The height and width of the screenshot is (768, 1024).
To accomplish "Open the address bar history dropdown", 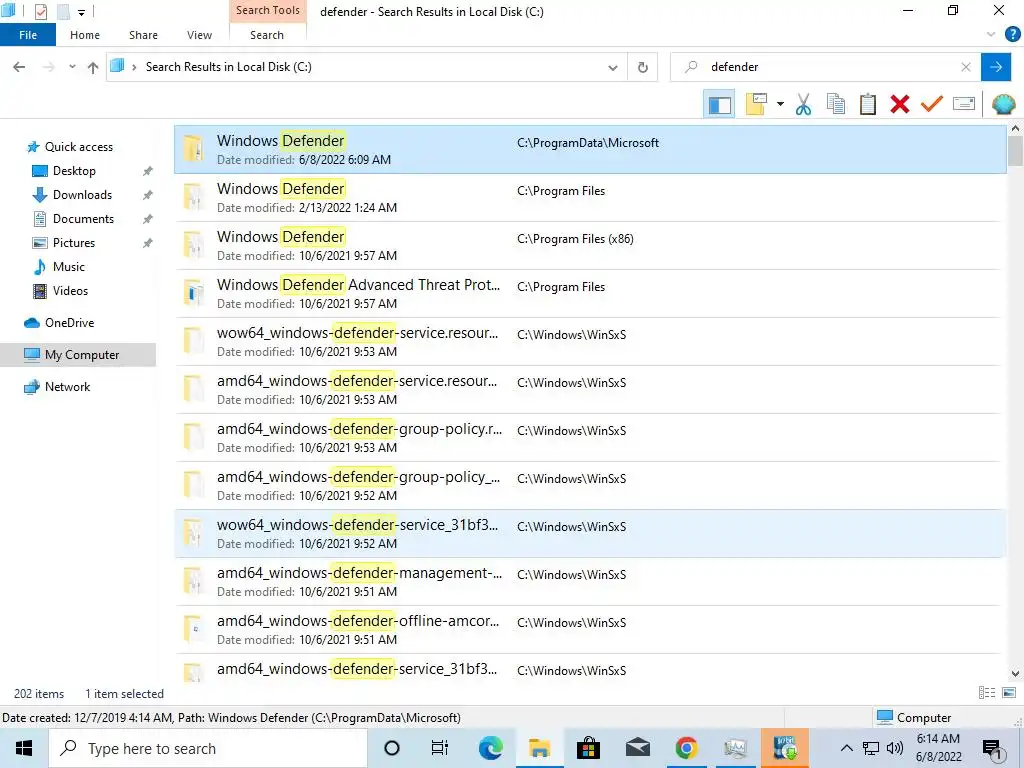I will tap(613, 67).
